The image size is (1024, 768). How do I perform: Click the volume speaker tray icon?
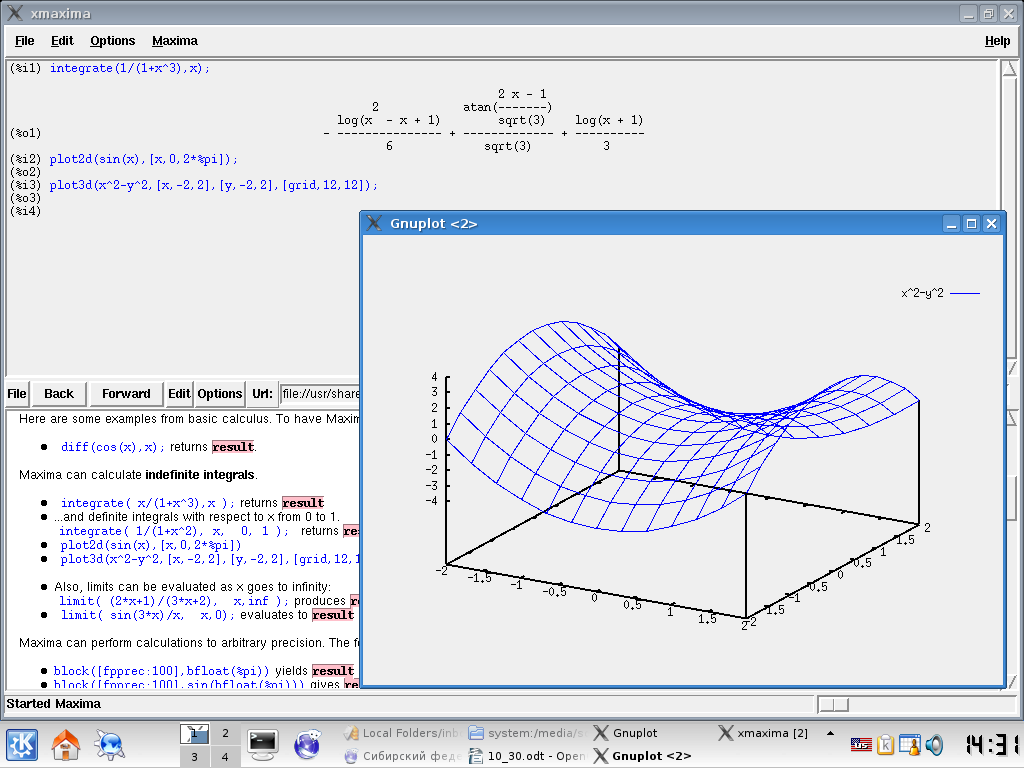(934, 744)
